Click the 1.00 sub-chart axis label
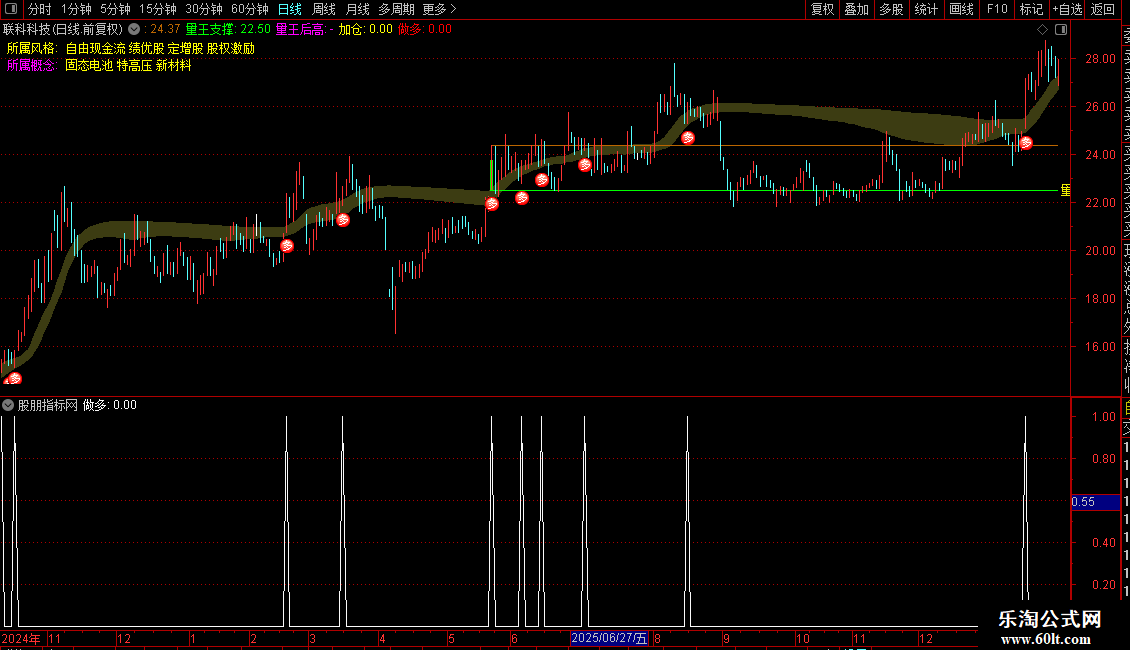Viewport: 1130px width, 650px height. pos(1103,417)
